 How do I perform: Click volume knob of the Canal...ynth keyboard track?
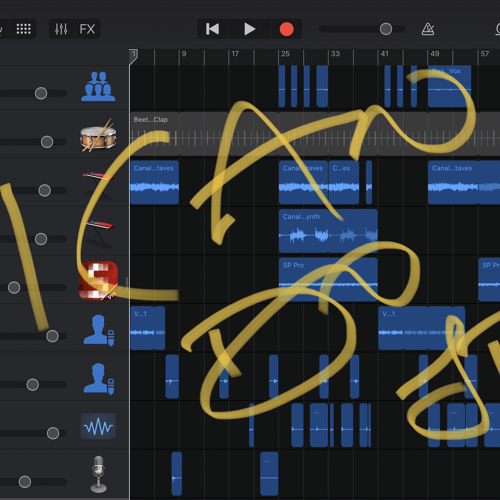tap(41, 239)
